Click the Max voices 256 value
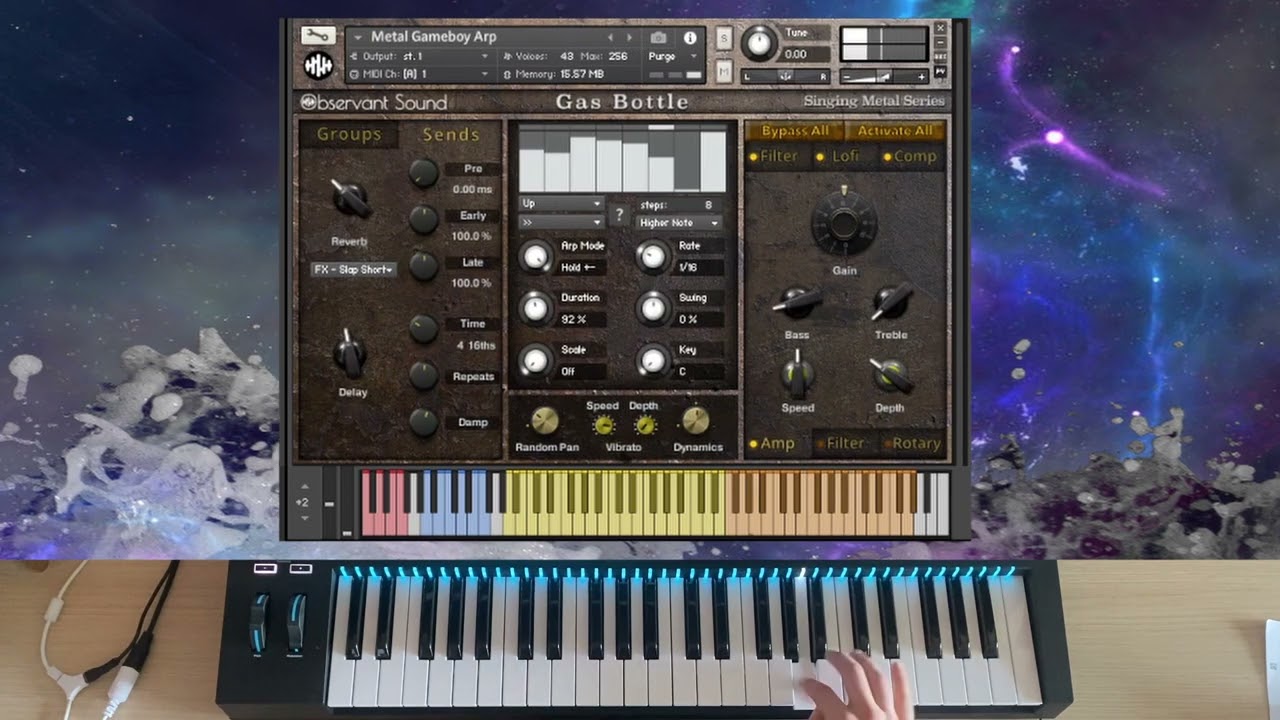This screenshot has width=1280, height=720. click(618, 57)
